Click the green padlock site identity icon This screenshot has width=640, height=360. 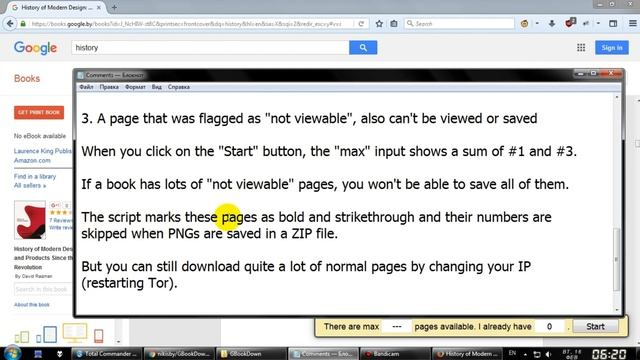[x=23, y=24]
